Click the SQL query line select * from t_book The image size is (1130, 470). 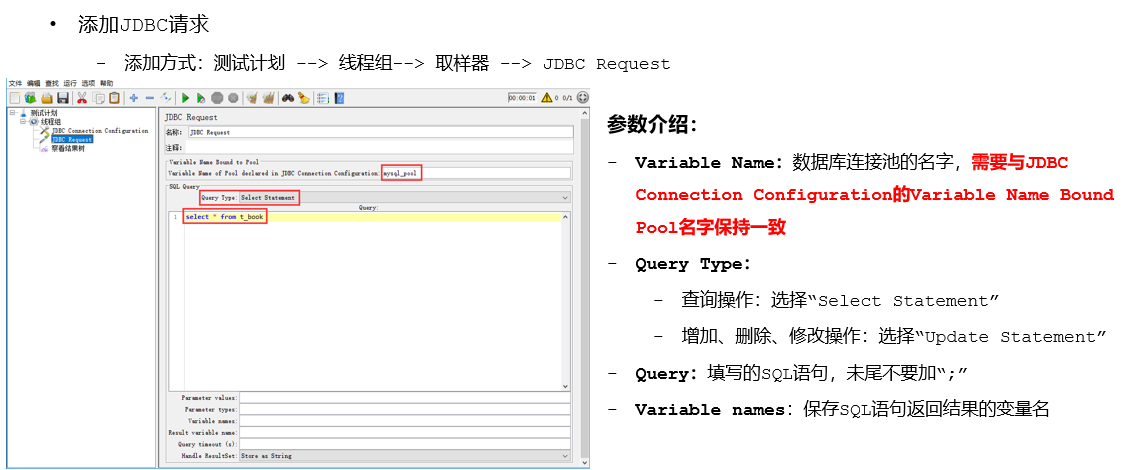[x=224, y=216]
